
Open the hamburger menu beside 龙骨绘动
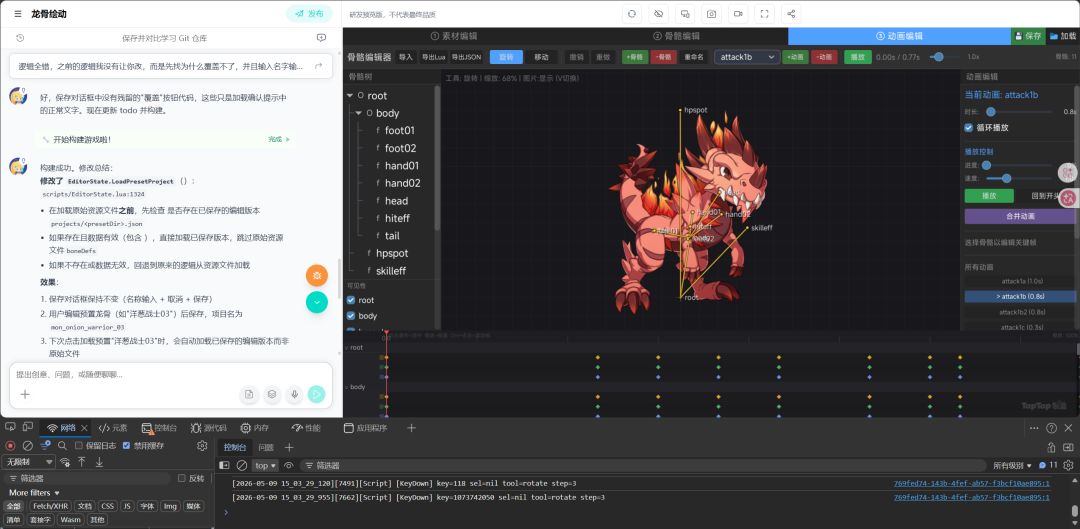(18, 14)
